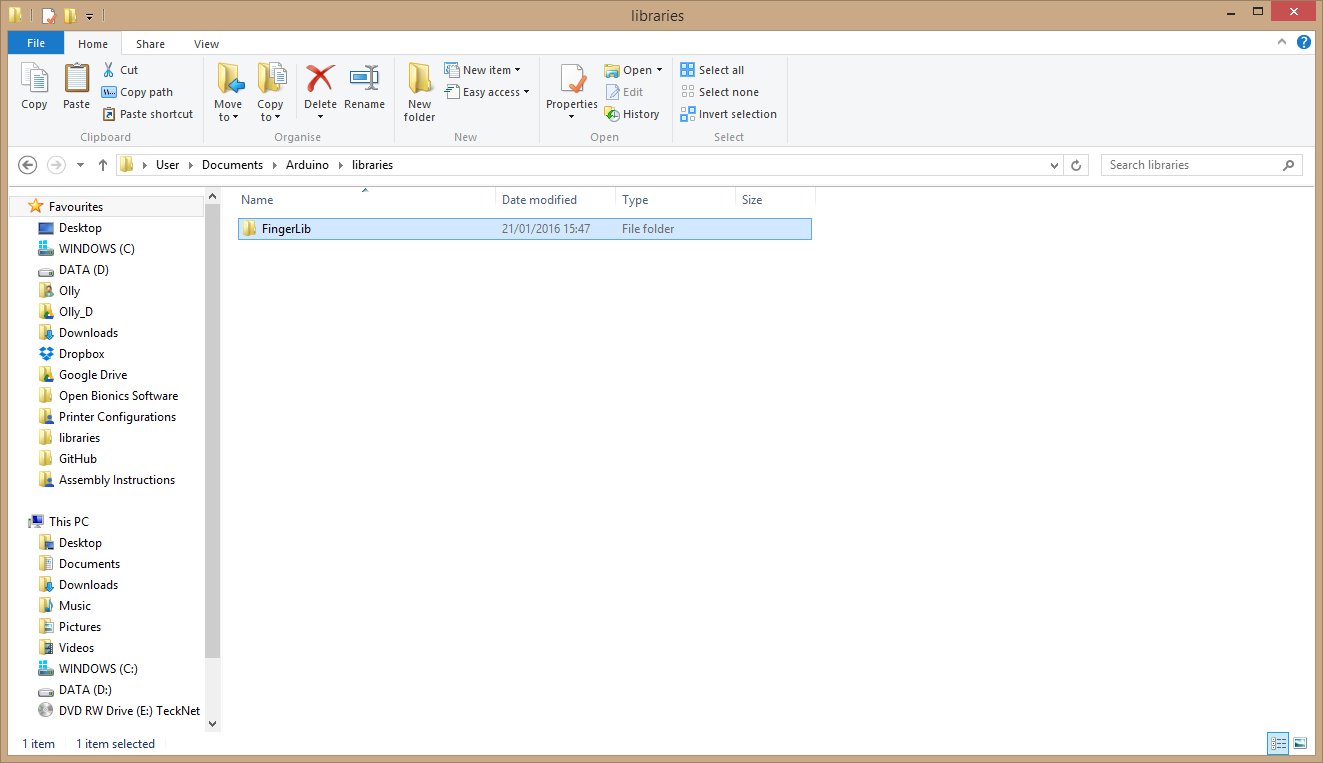
Task: Open Music under This PC
Action: (x=74, y=606)
